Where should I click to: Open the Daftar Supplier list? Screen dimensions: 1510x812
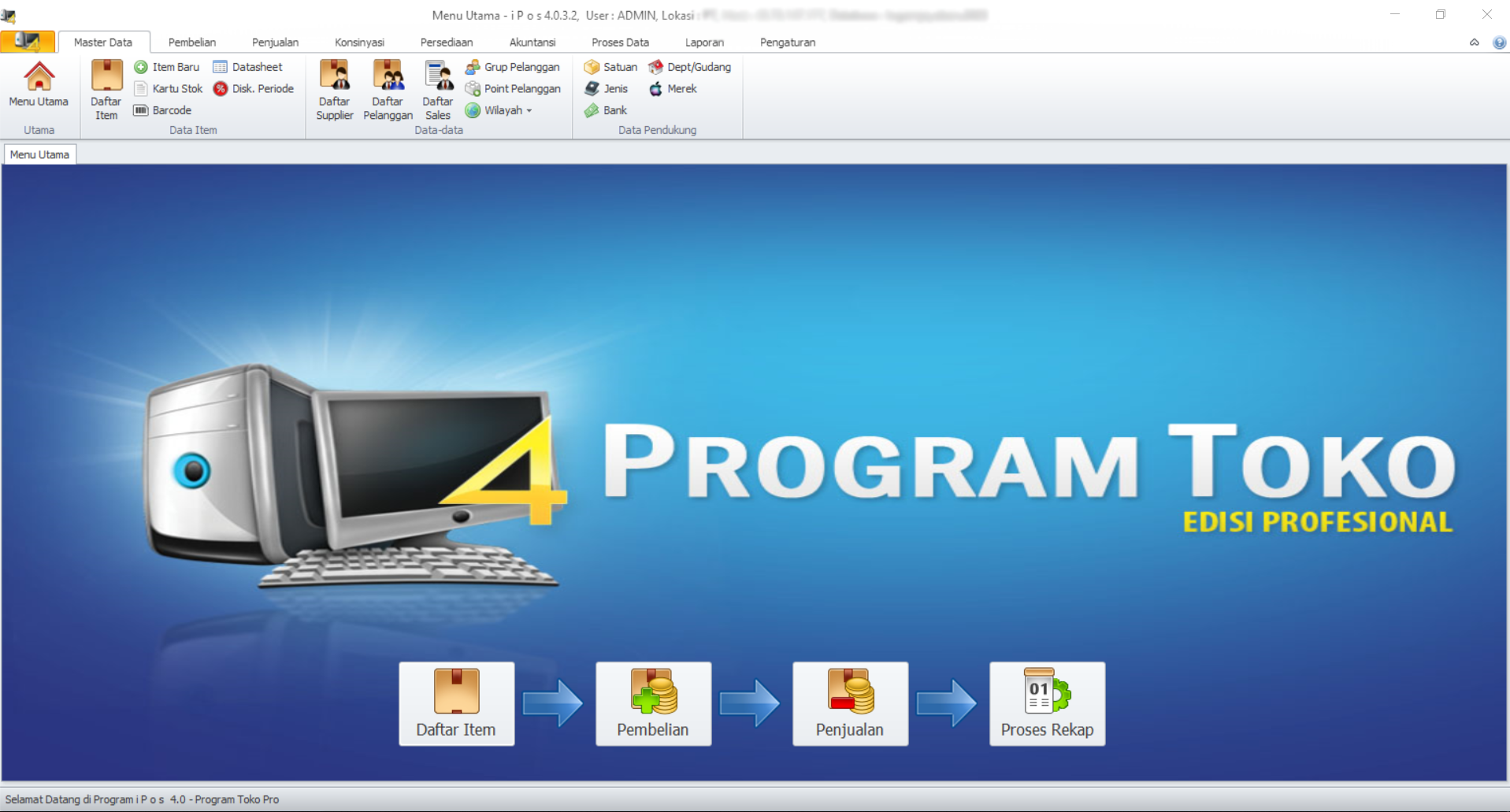click(x=334, y=90)
